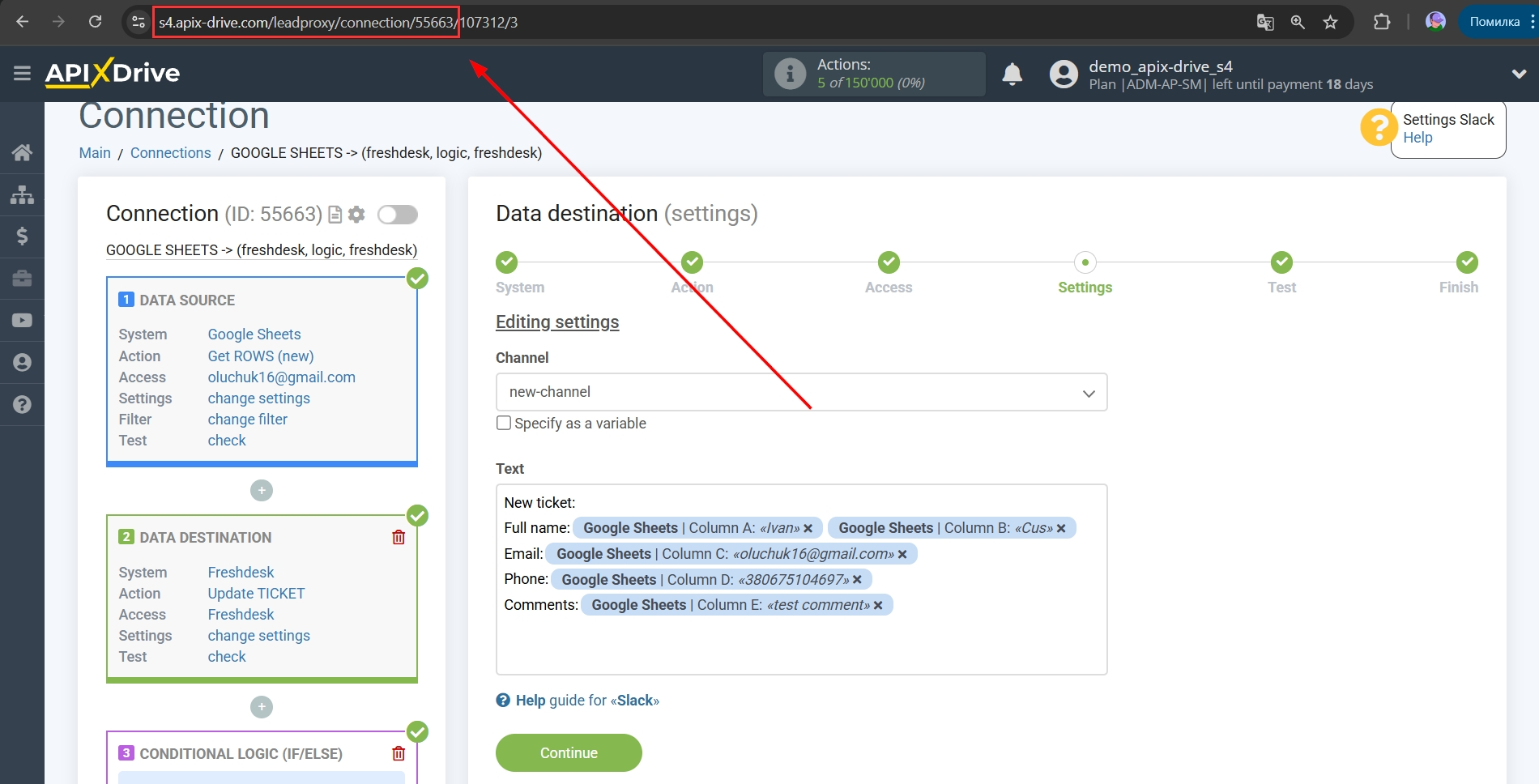Go to the Action step
The width and height of the screenshot is (1539, 784).
pyautogui.click(x=692, y=262)
